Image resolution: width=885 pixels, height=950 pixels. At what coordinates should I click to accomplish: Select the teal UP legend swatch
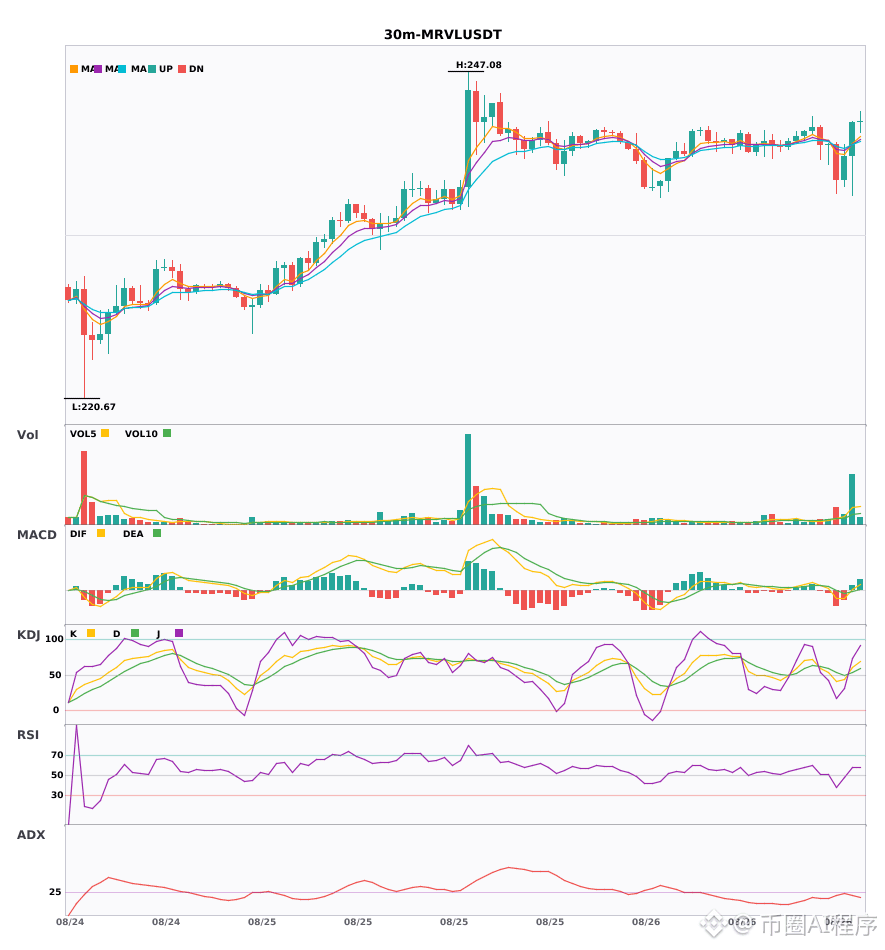pos(152,69)
